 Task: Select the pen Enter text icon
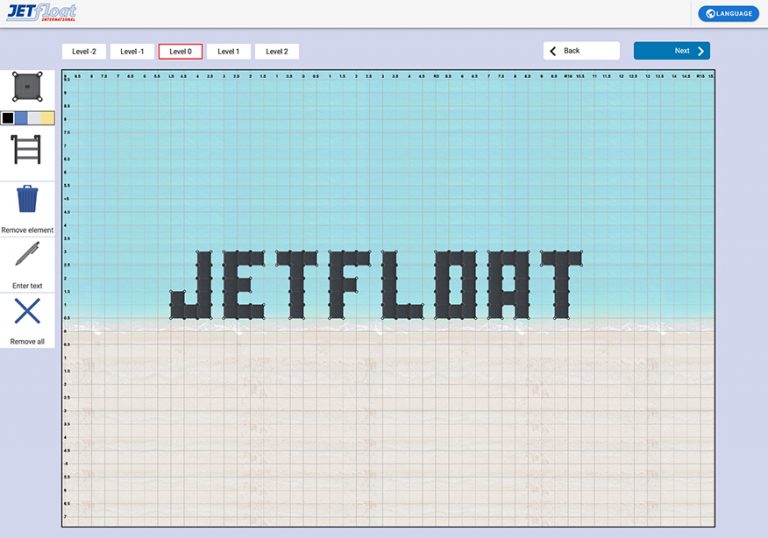click(x=27, y=254)
